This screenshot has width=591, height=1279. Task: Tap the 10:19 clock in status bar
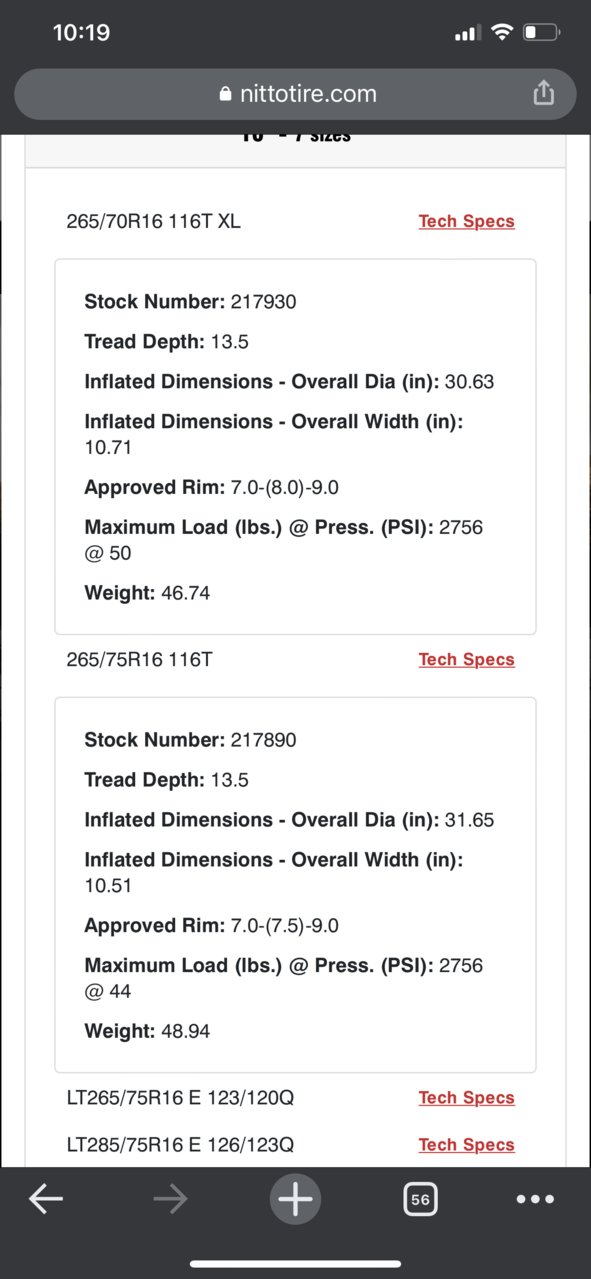(80, 33)
